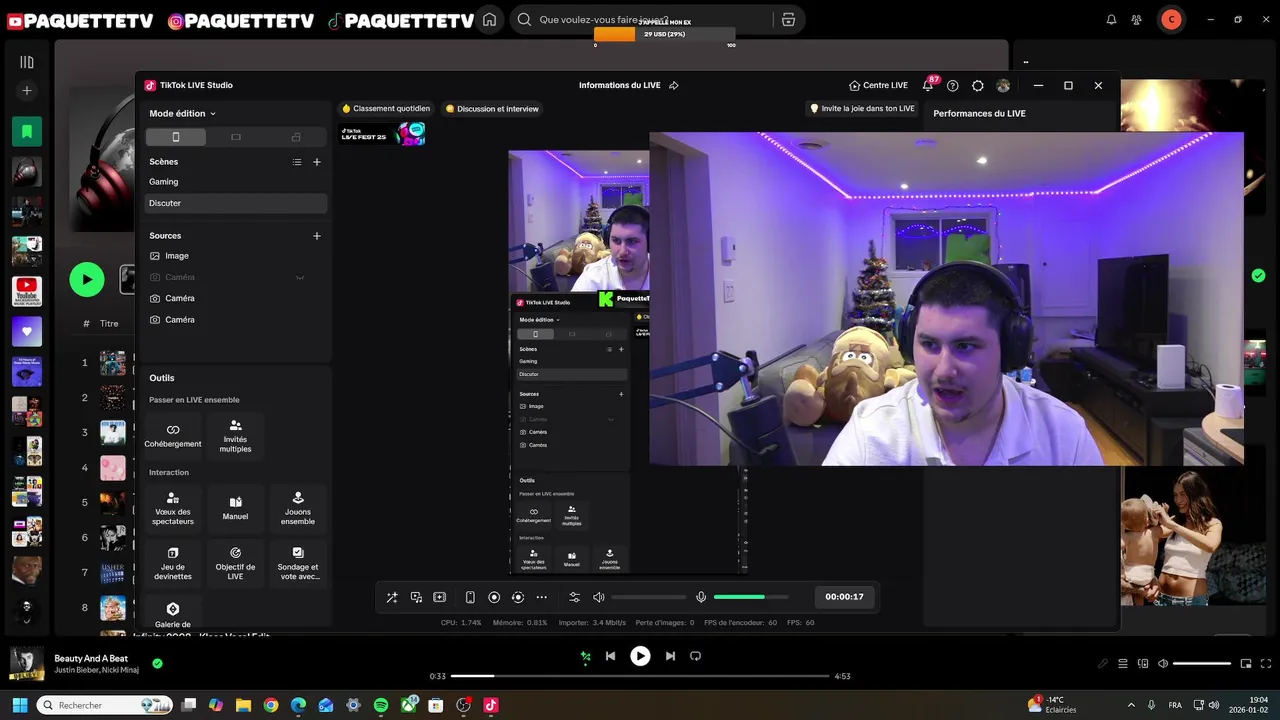Viewport: 1280px width, 720px height.
Task: Skip to next track in Spotify
Action: [670, 656]
